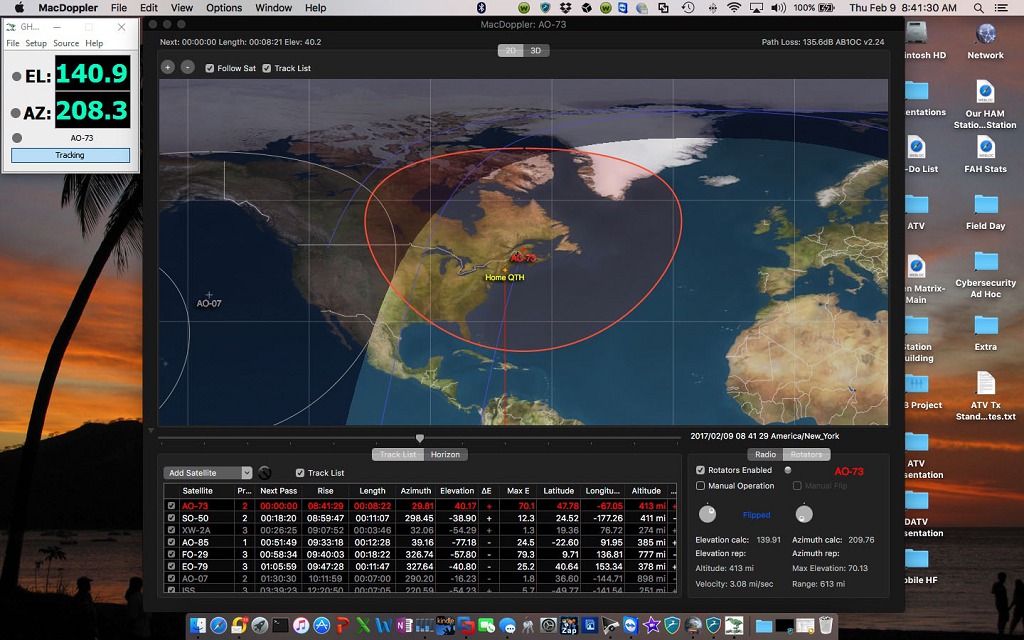This screenshot has width=1024, height=640.
Task: Open Source menu in GH tracker window
Action: click(66, 43)
